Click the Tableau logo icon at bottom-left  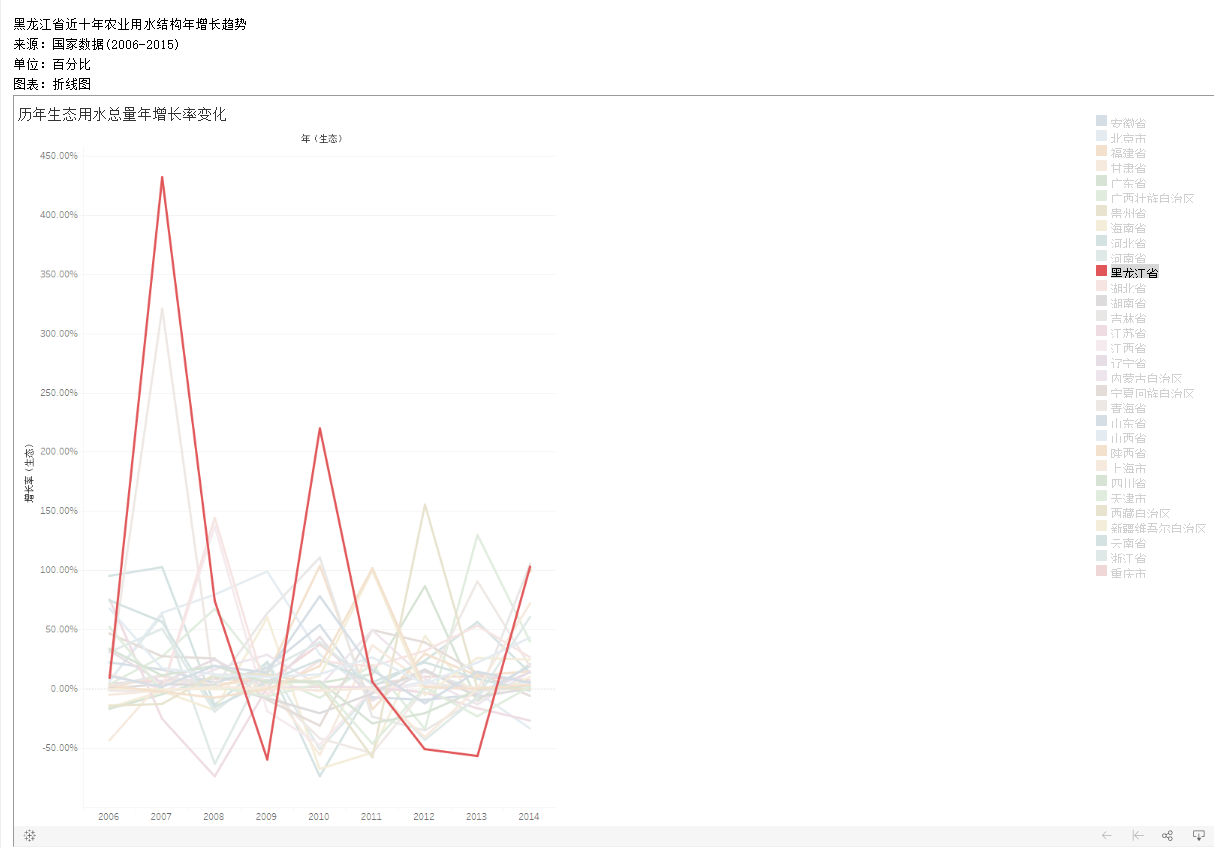pyautogui.click(x=30, y=835)
